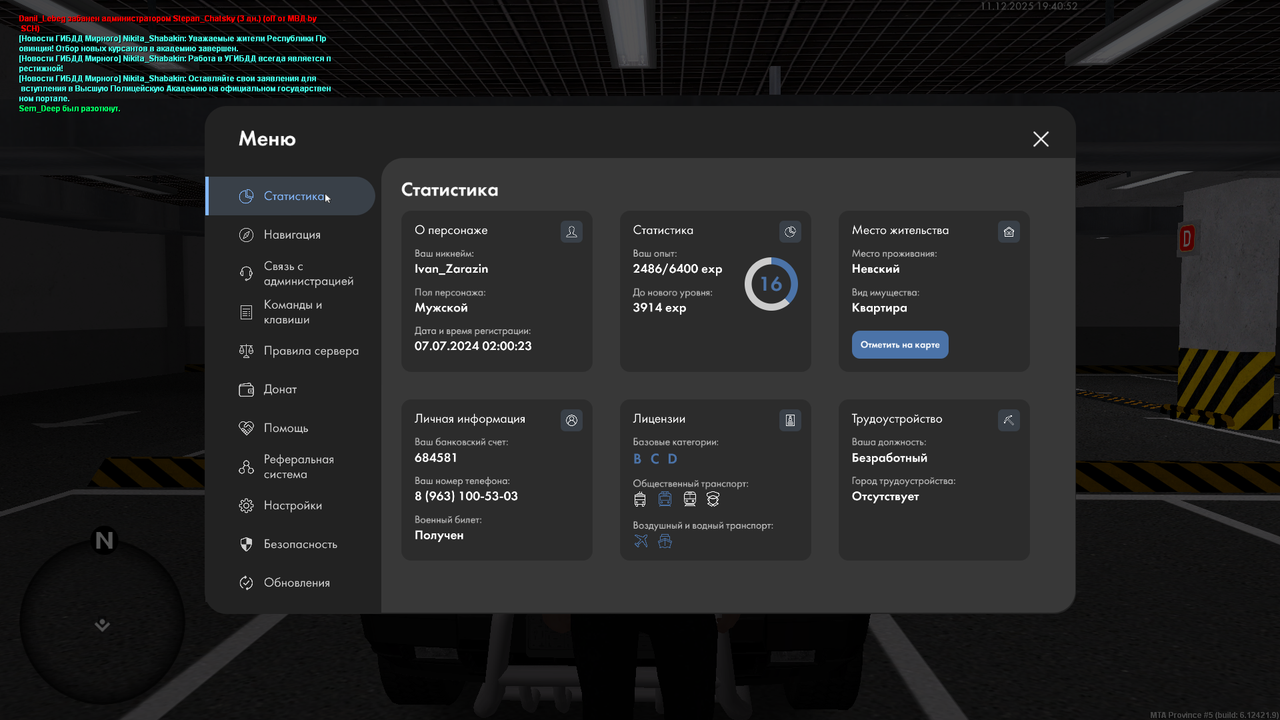The width and height of the screenshot is (1280, 720).
Task: Click the user circle icon in Личная информация
Action: click(x=571, y=421)
